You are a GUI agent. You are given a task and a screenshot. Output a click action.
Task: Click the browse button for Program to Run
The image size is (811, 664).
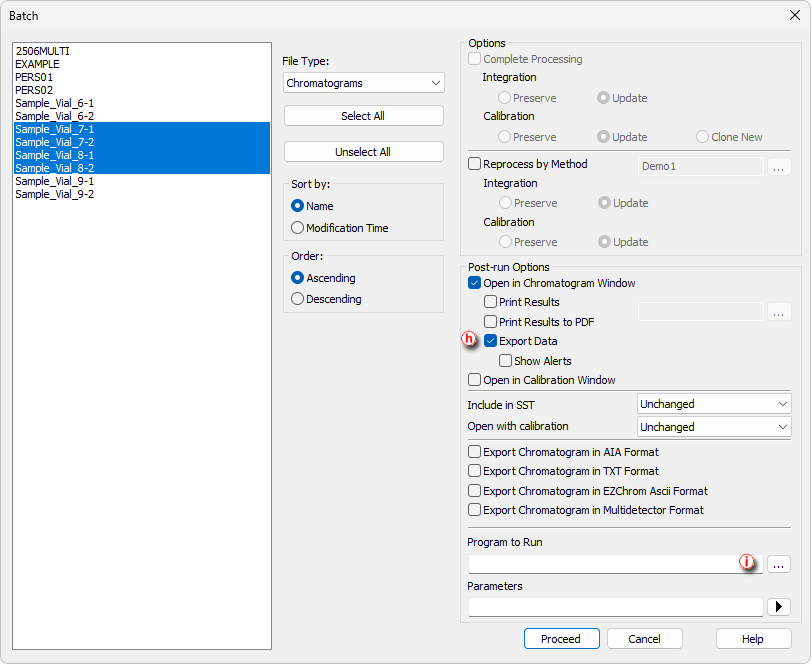tap(778, 565)
